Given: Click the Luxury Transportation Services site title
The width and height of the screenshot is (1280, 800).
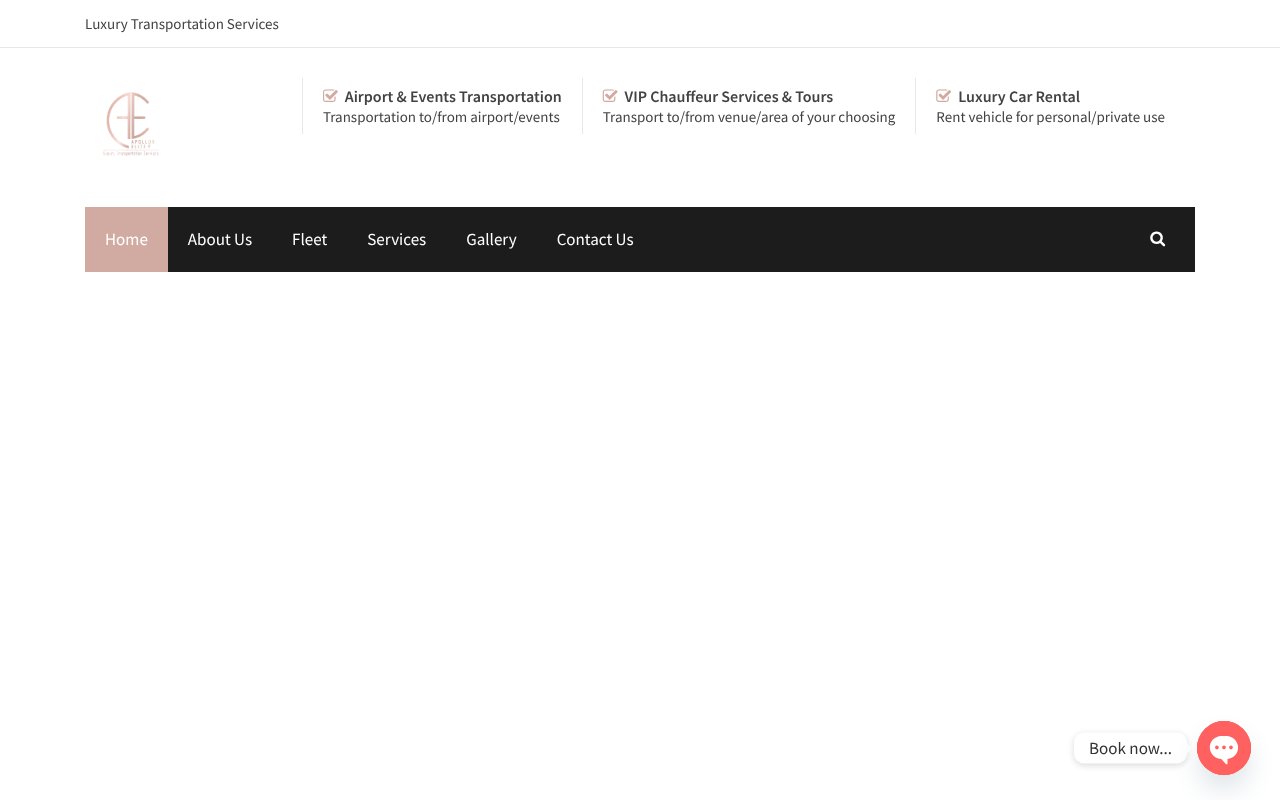Looking at the screenshot, I should coord(181,24).
